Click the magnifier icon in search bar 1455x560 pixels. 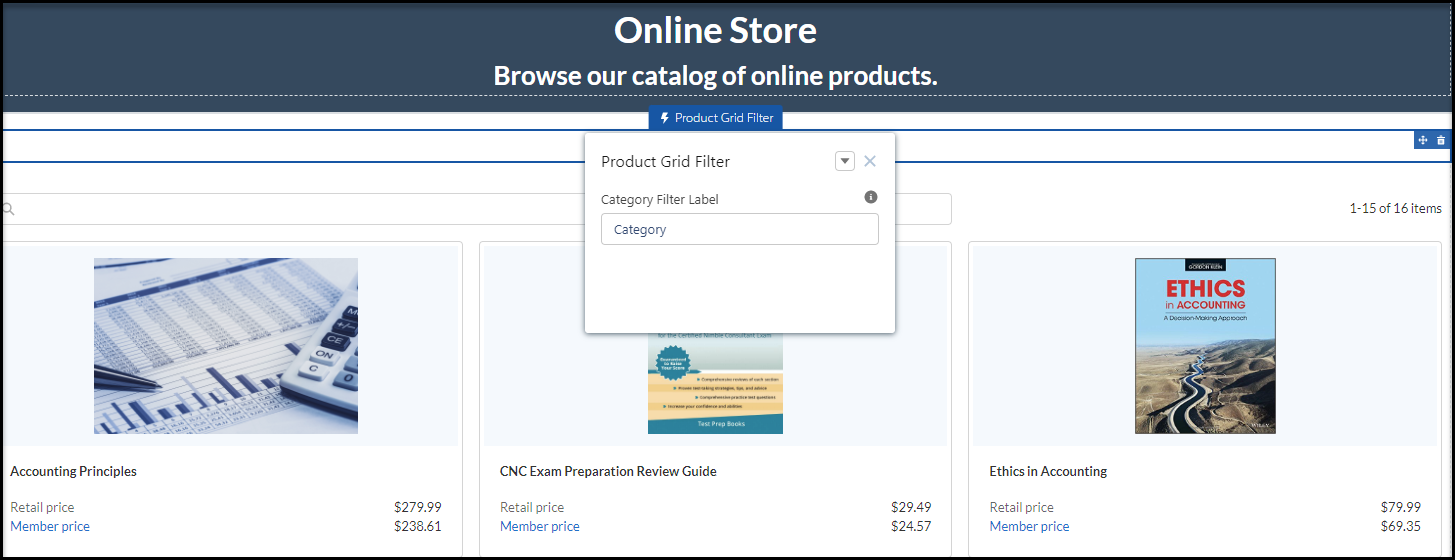pos(9,209)
